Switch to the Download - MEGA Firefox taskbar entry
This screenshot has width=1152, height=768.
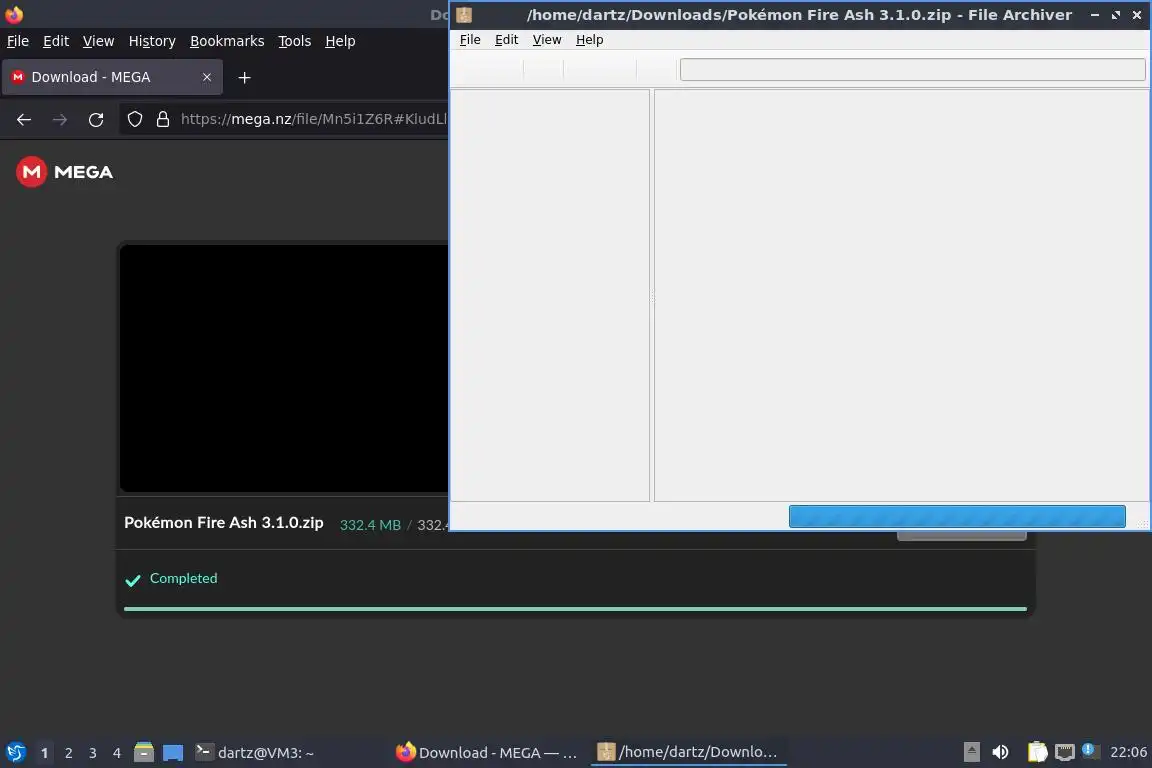(x=486, y=752)
